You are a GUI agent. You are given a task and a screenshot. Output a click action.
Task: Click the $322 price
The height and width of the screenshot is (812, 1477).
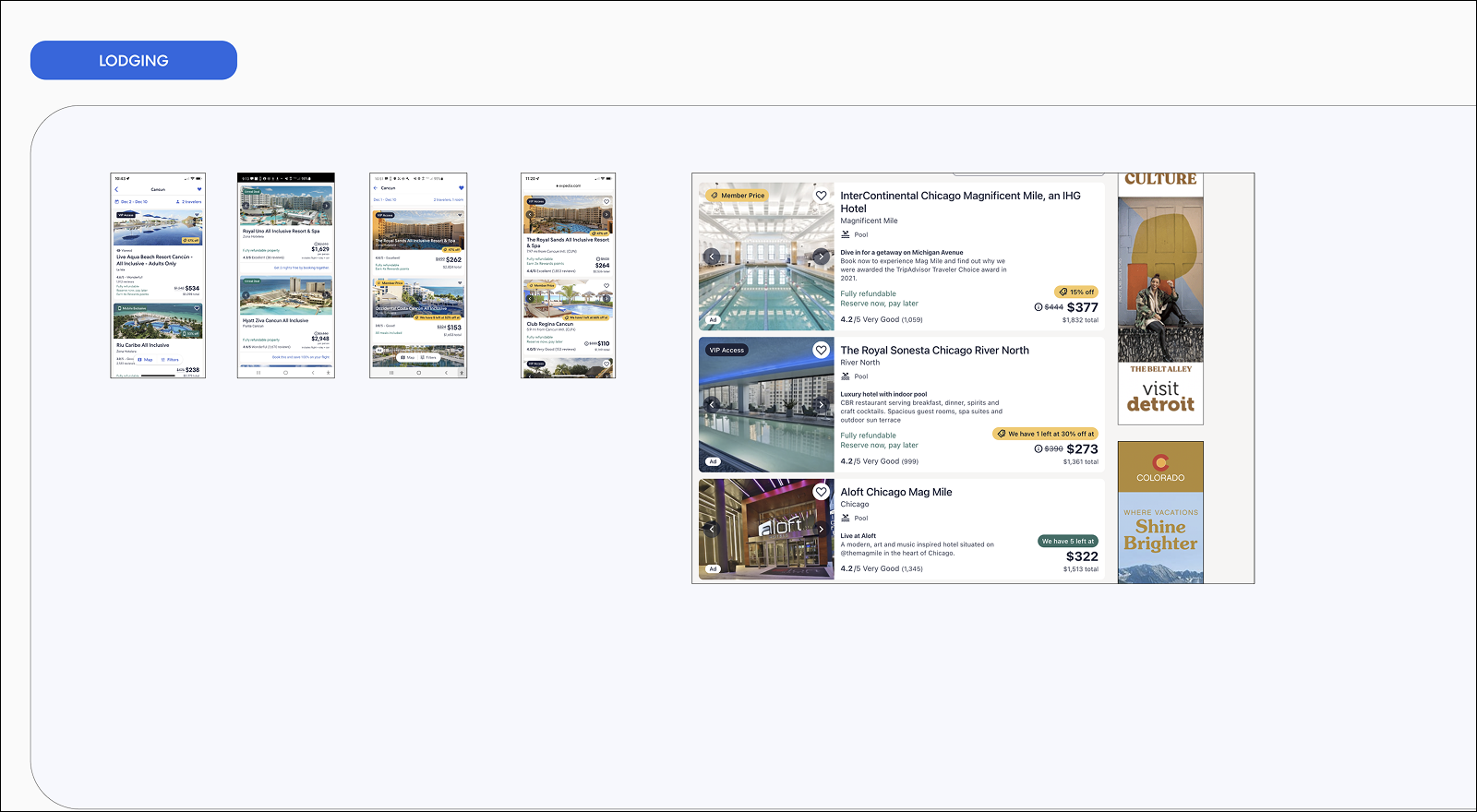point(1082,556)
